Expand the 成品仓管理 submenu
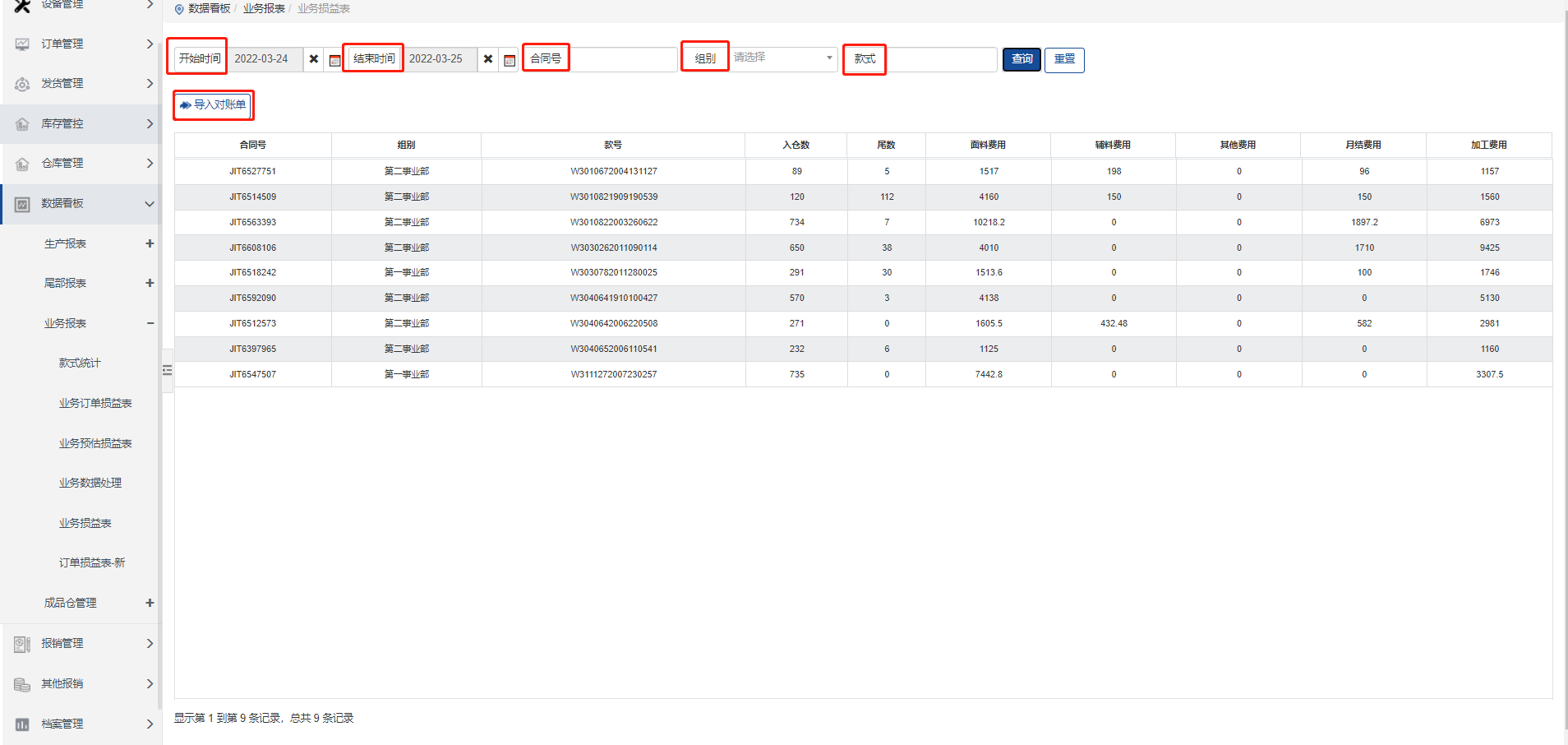The width and height of the screenshot is (1568, 745). click(x=150, y=603)
